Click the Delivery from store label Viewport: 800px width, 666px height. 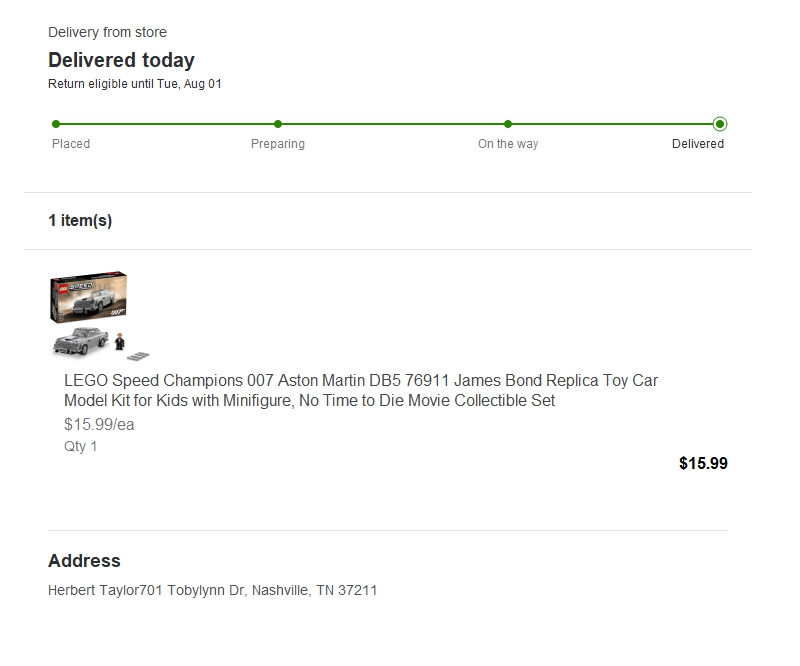(107, 32)
